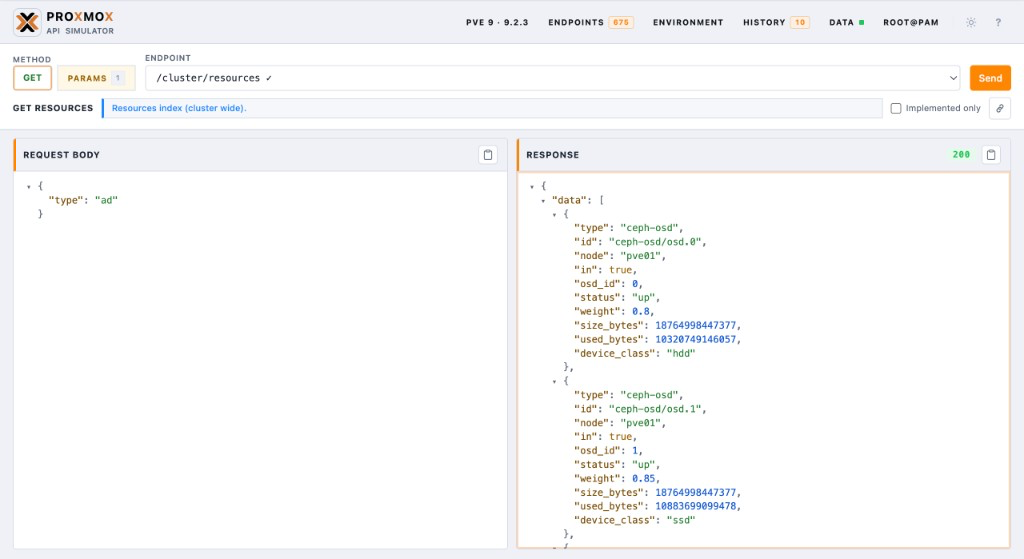The width and height of the screenshot is (1024, 559).
Task: Open help via question mark icon
Action: 998,22
